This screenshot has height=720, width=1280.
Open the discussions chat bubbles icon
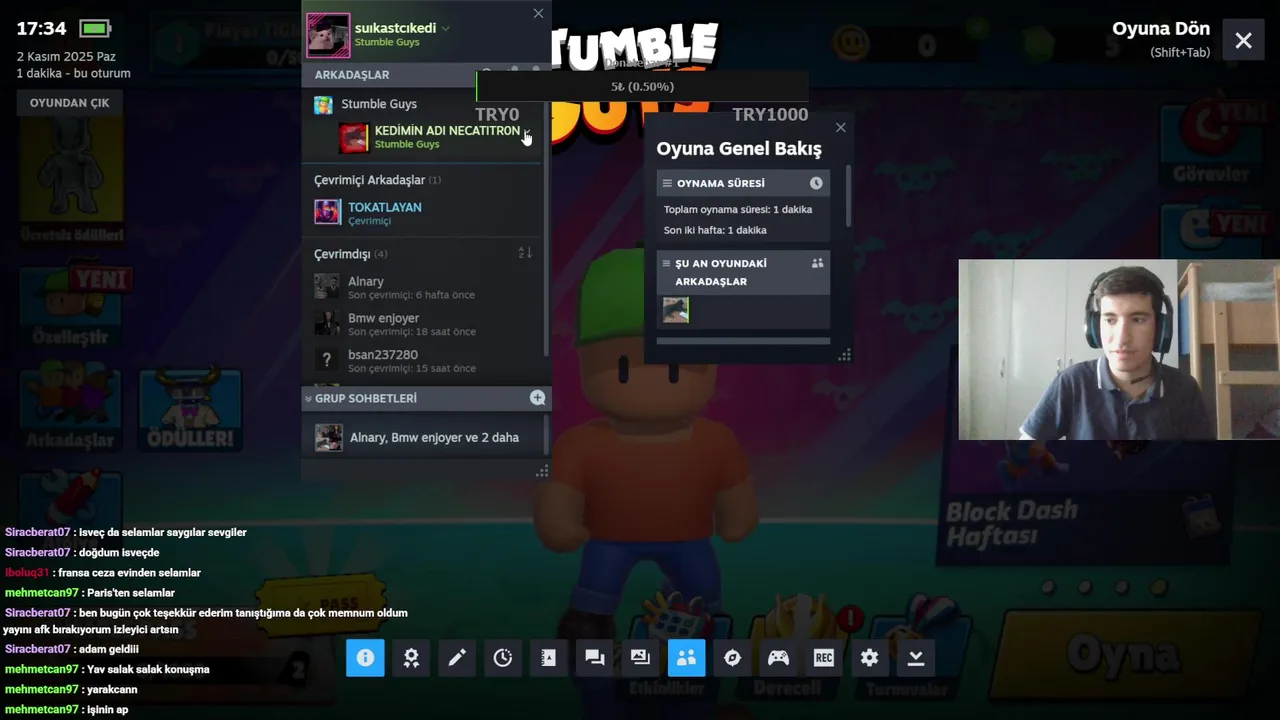pyautogui.click(x=595, y=658)
